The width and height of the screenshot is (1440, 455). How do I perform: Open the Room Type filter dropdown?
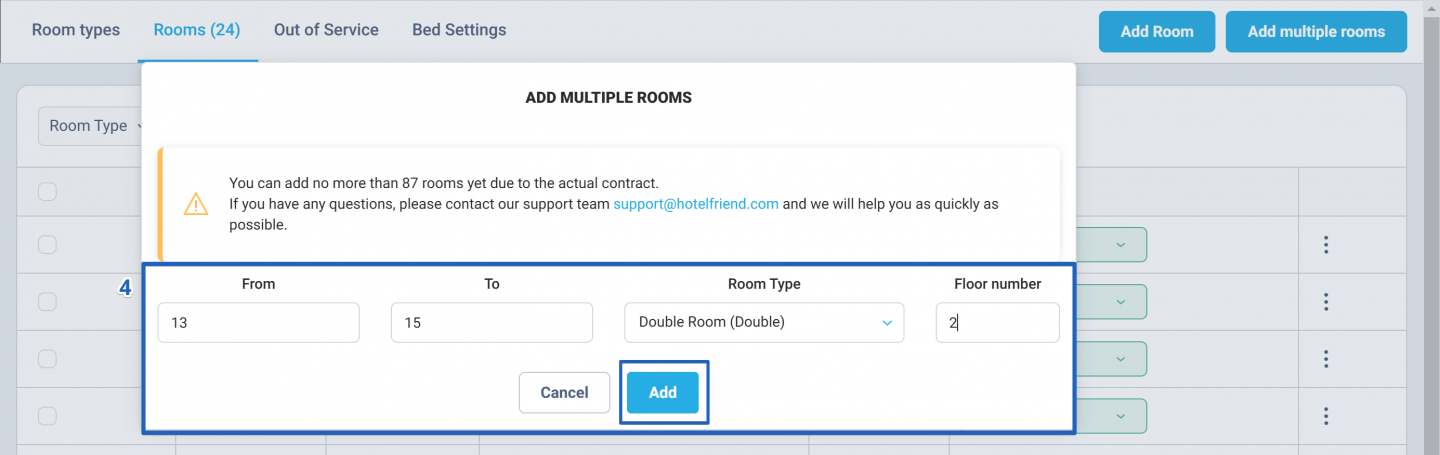point(92,126)
